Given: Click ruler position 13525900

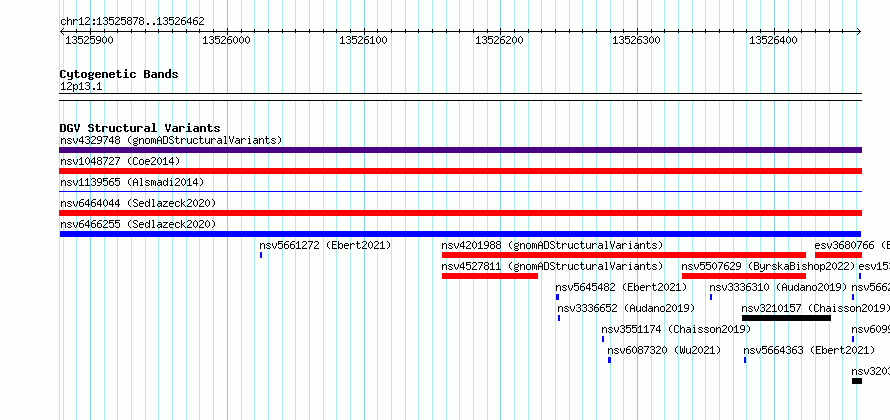Looking at the screenshot, I should point(89,40).
